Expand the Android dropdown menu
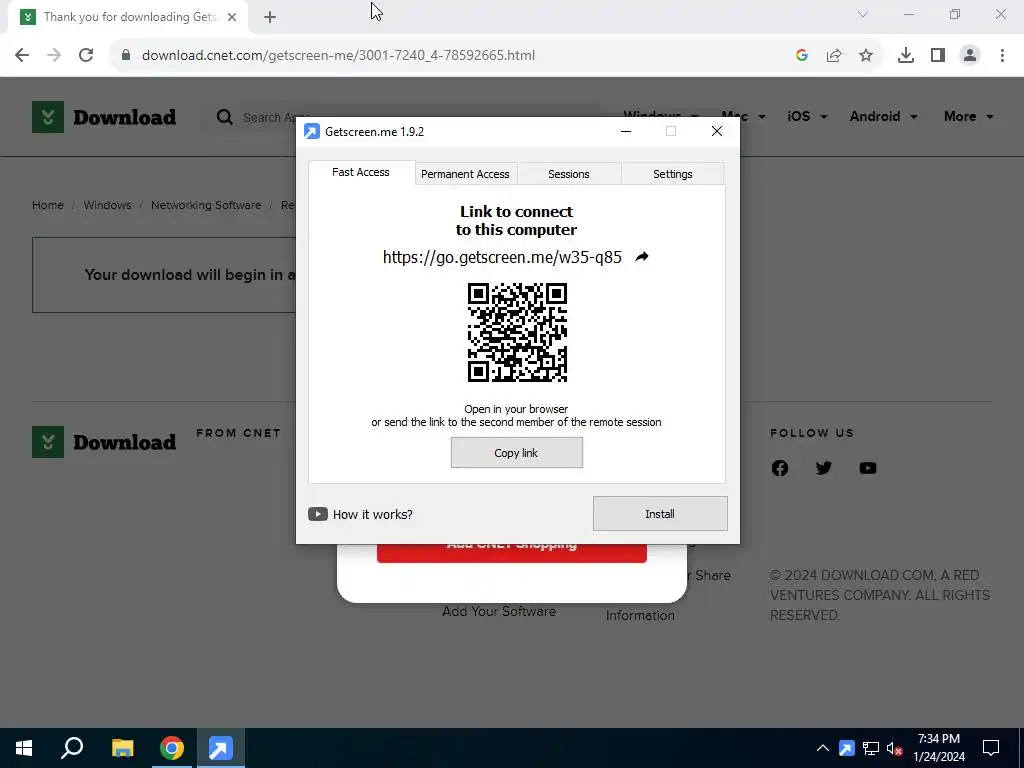The height and width of the screenshot is (768, 1024). tap(884, 116)
